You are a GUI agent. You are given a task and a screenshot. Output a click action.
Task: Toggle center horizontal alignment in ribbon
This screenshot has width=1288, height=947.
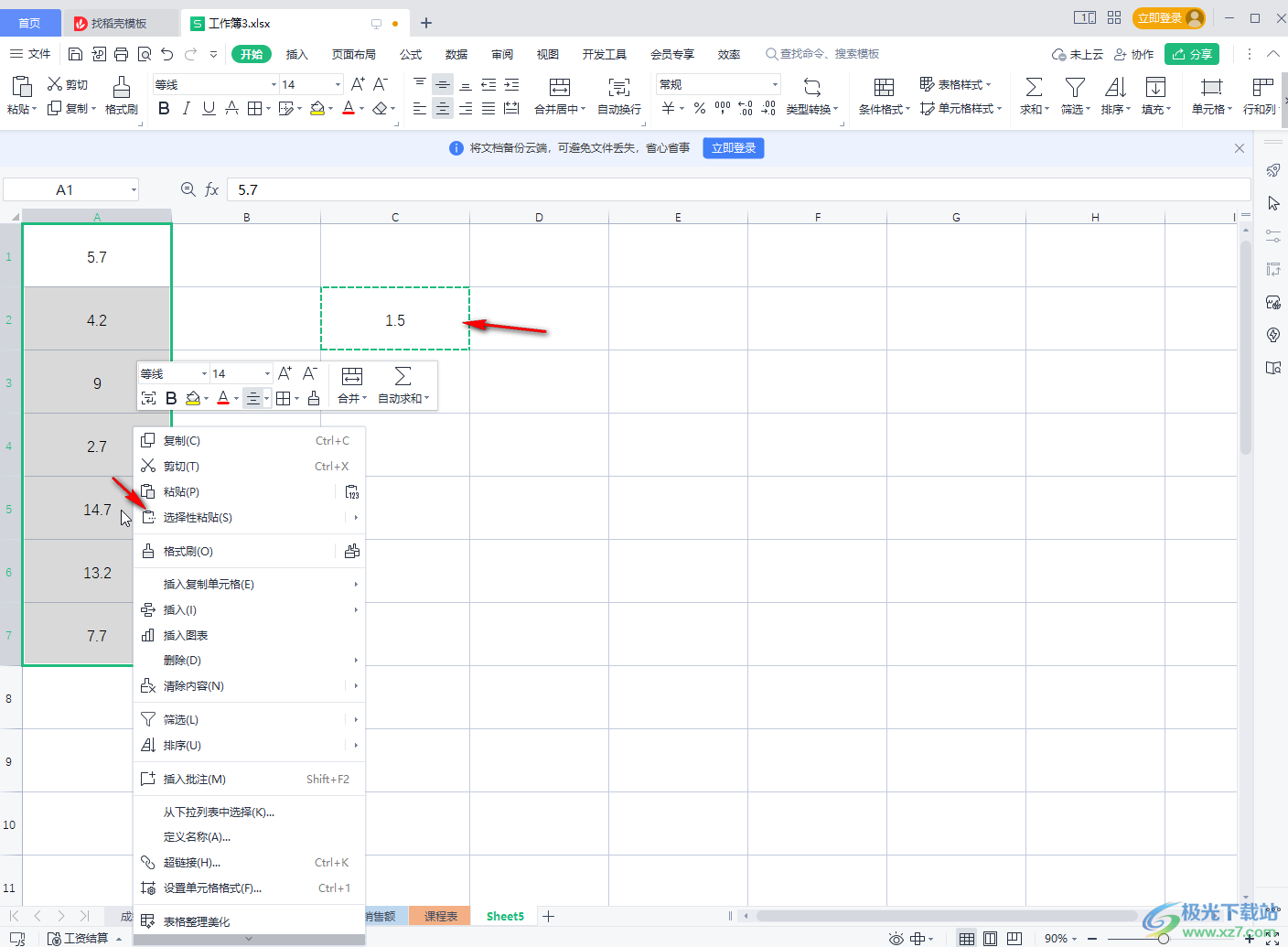tap(443, 108)
